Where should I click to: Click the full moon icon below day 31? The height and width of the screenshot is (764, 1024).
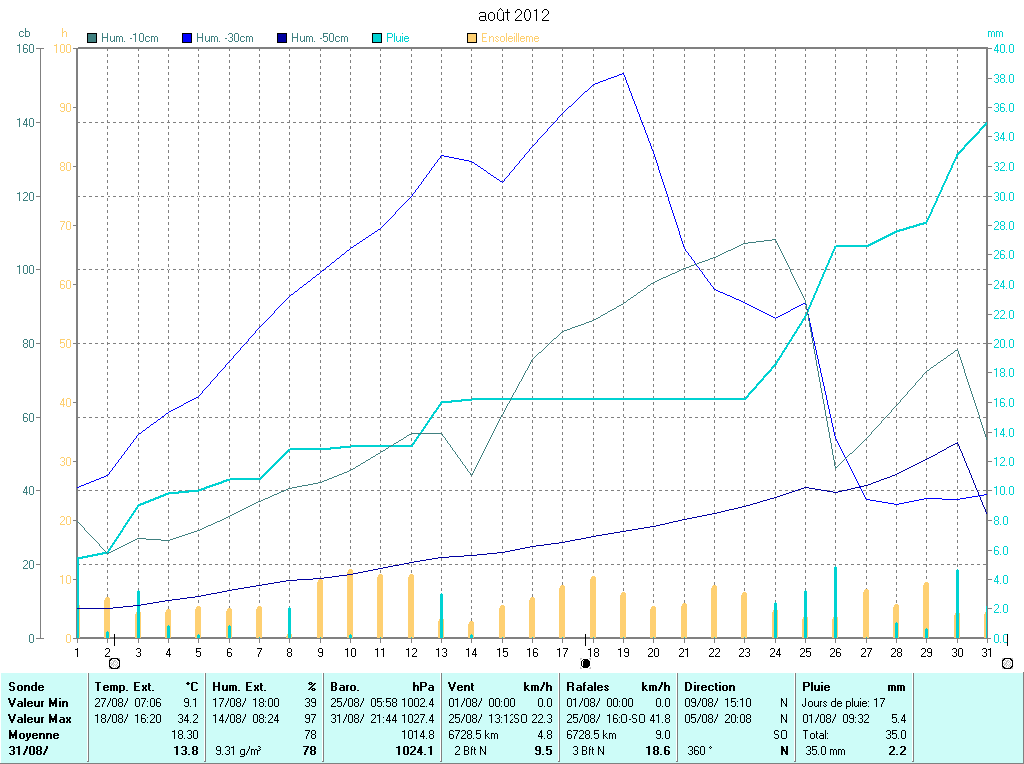coord(1006,663)
